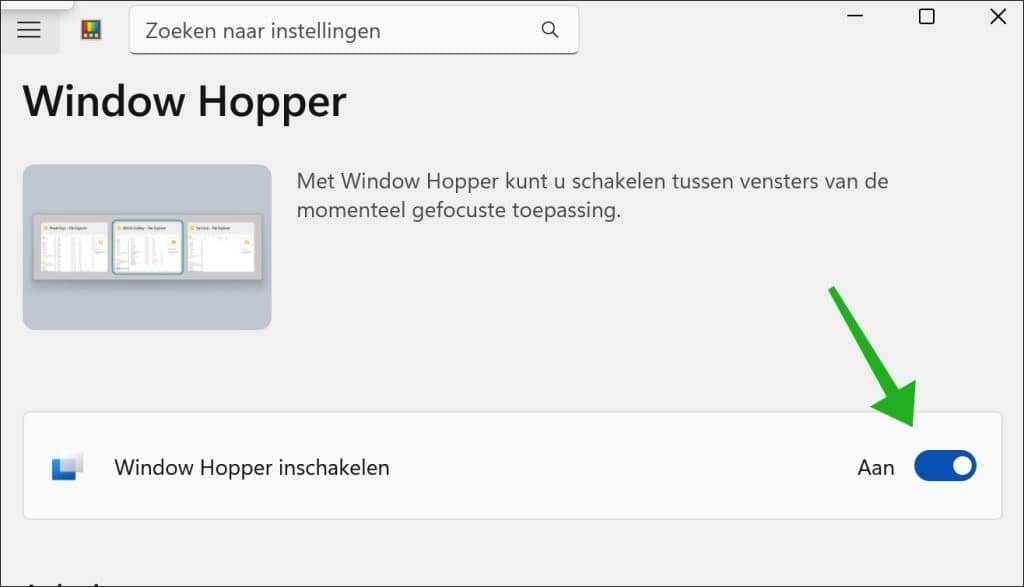Viewport: 1024px width, 587px height.
Task: Click the 'Window Hopper' page title
Action: tap(185, 102)
